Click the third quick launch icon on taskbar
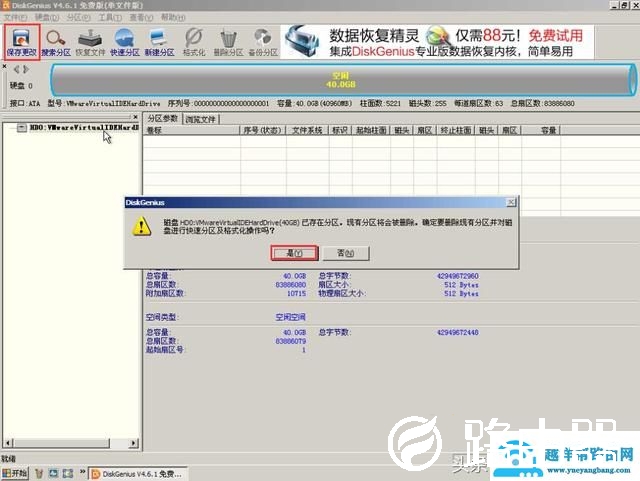 tap(67, 473)
